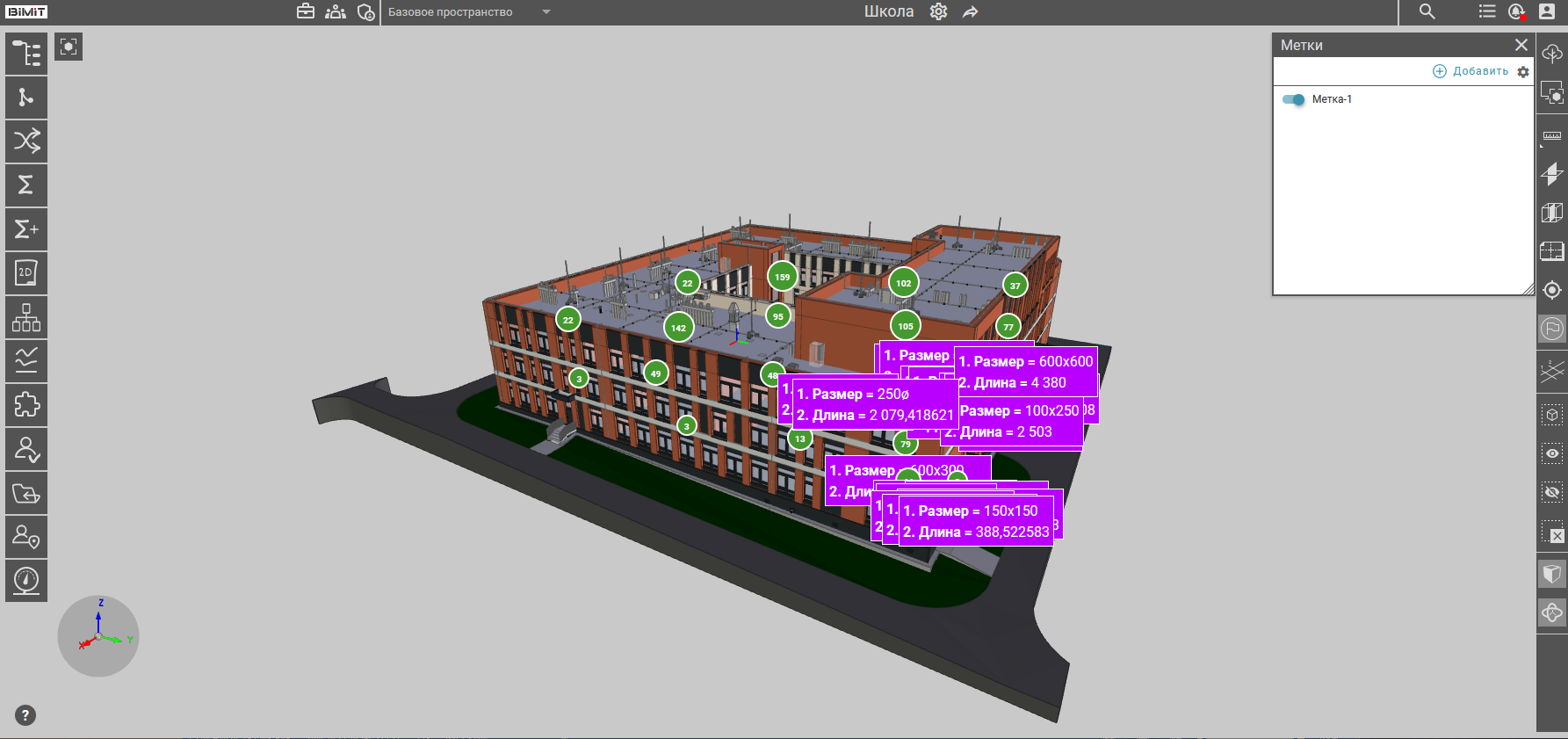Click the hide elements crossed-eye icon

pos(1552,492)
